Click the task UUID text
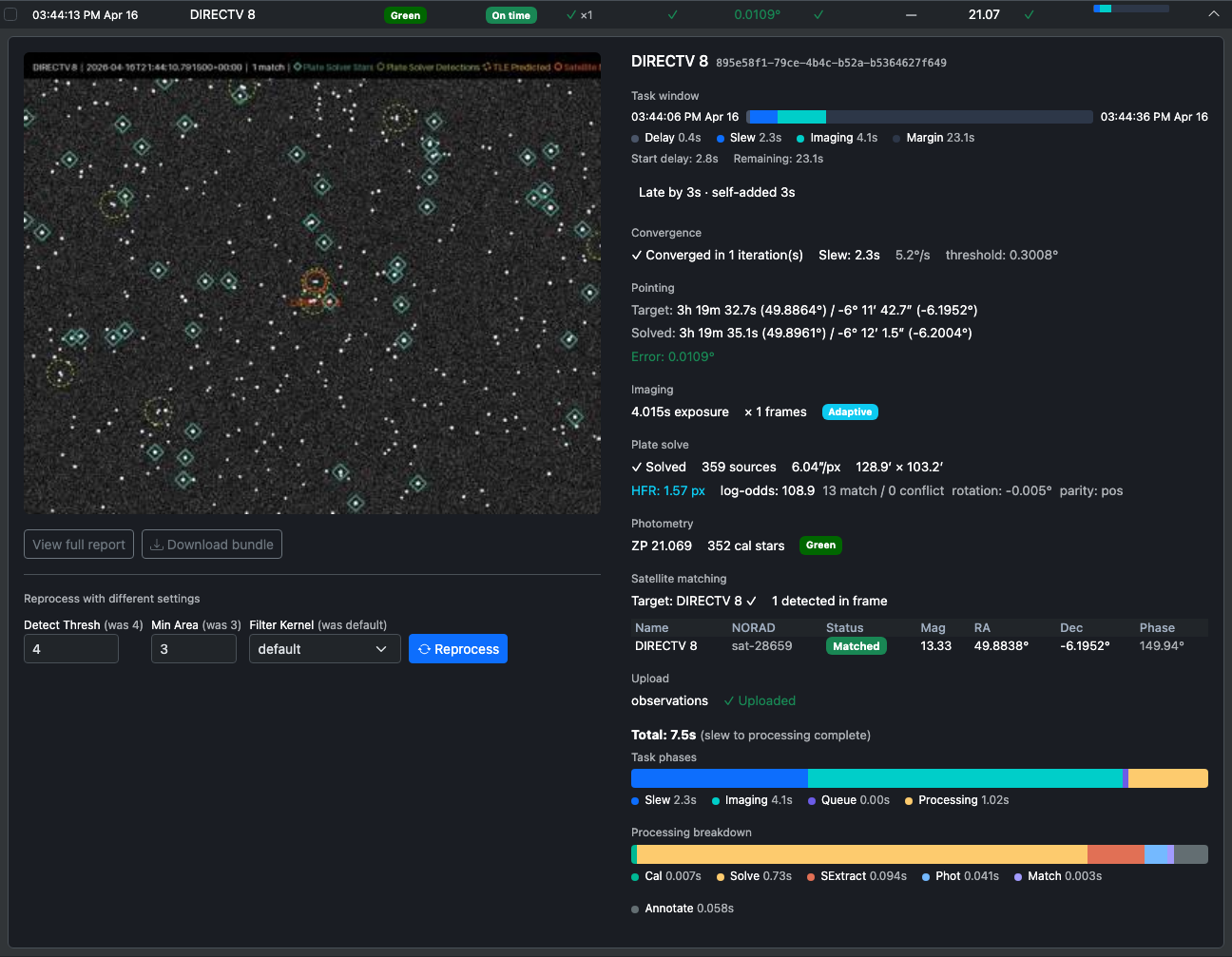The height and width of the screenshot is (957, 1232). [x=831, y=63]
